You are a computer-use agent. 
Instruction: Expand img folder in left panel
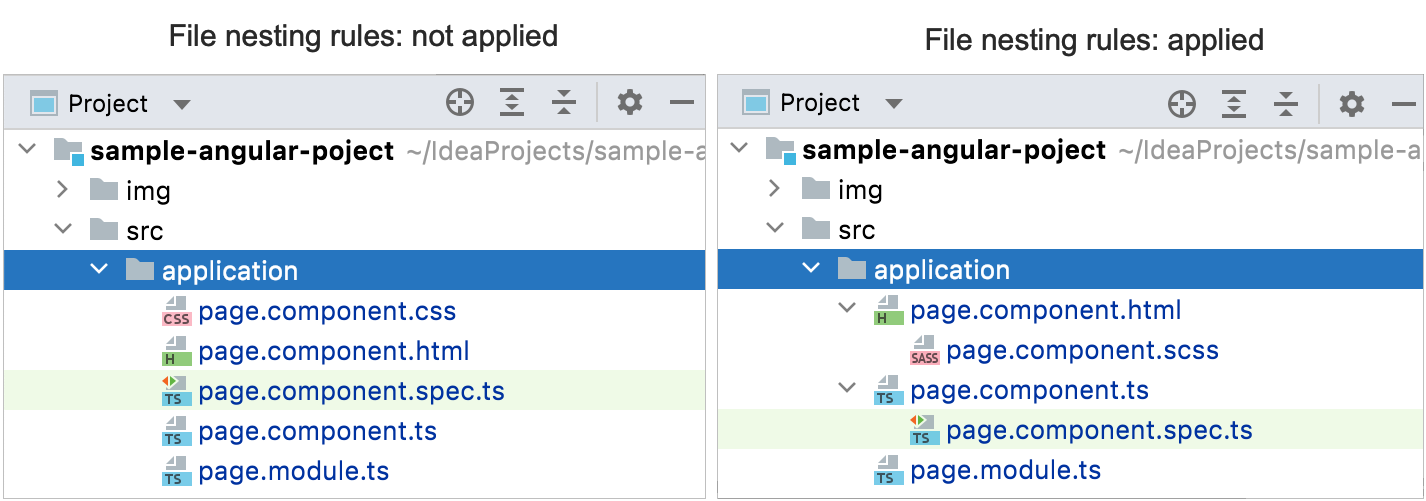pos(62,189)
